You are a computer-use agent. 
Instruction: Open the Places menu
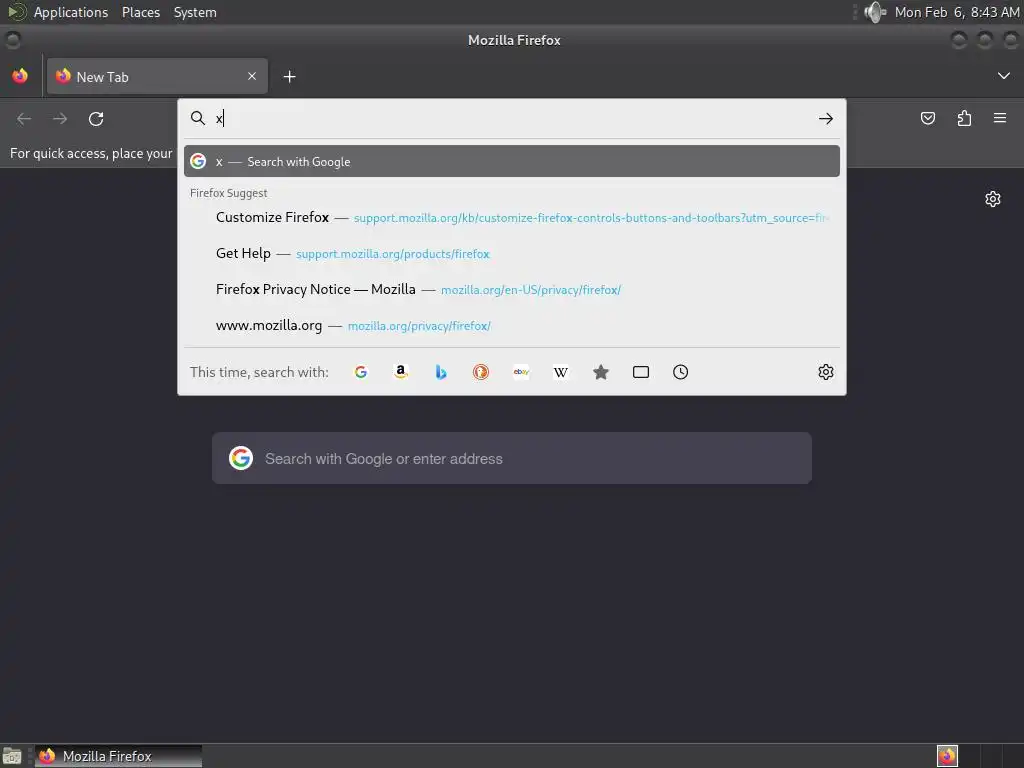point(140,12)
